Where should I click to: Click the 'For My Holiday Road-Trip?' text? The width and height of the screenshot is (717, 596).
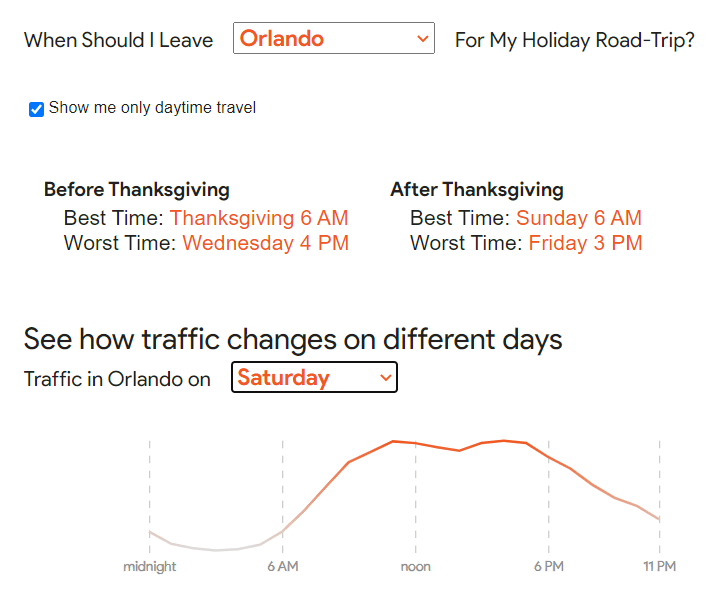tap(574, 41)
